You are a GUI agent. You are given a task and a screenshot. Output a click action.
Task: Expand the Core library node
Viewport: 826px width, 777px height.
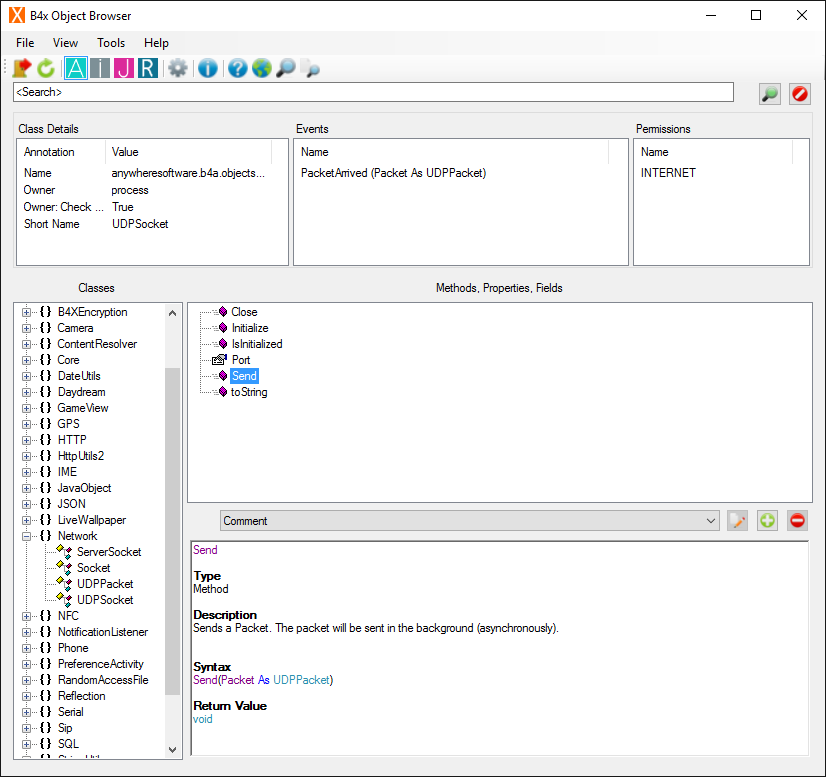click(26, 360)
